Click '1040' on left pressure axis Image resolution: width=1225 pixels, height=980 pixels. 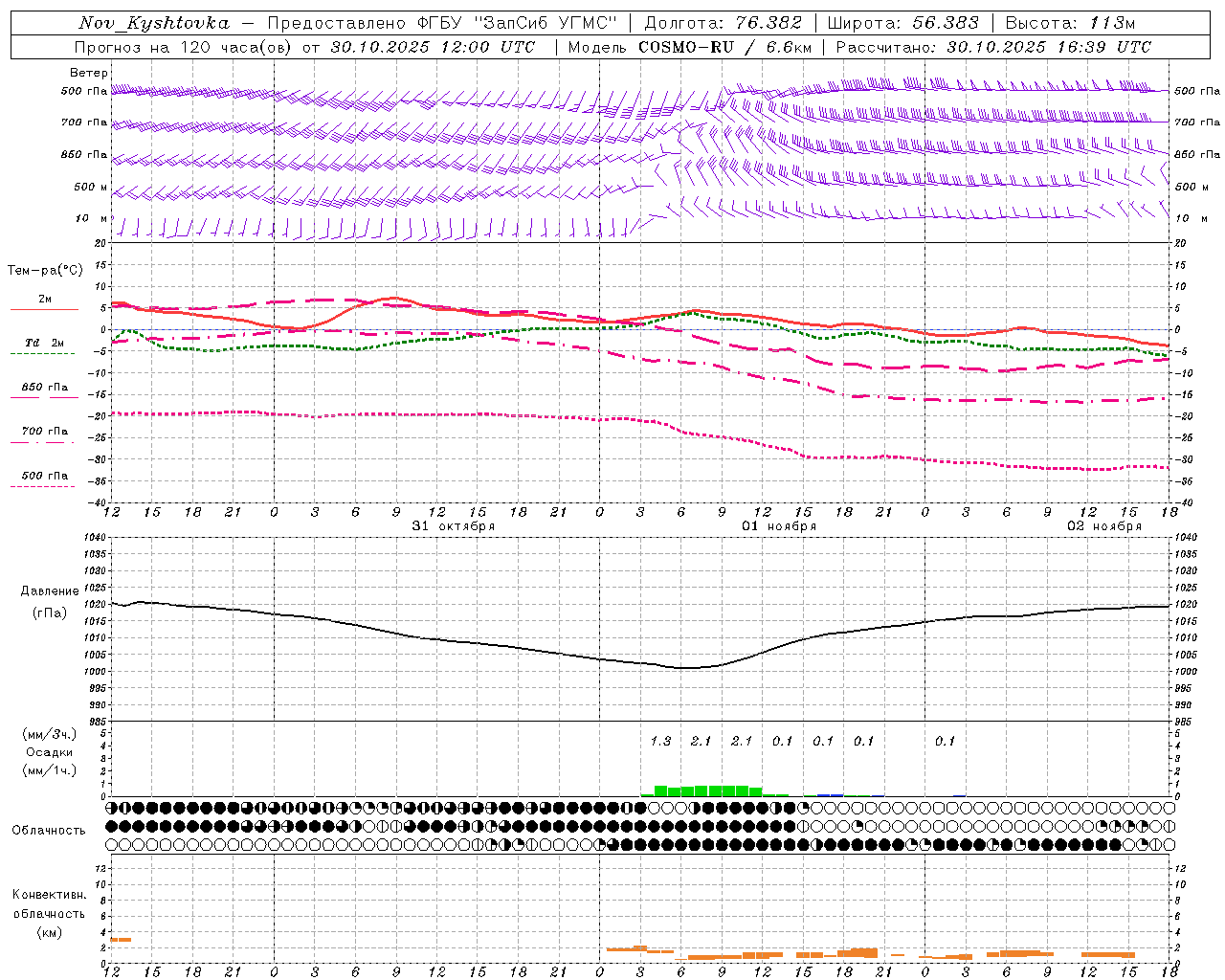pos(97,538)
